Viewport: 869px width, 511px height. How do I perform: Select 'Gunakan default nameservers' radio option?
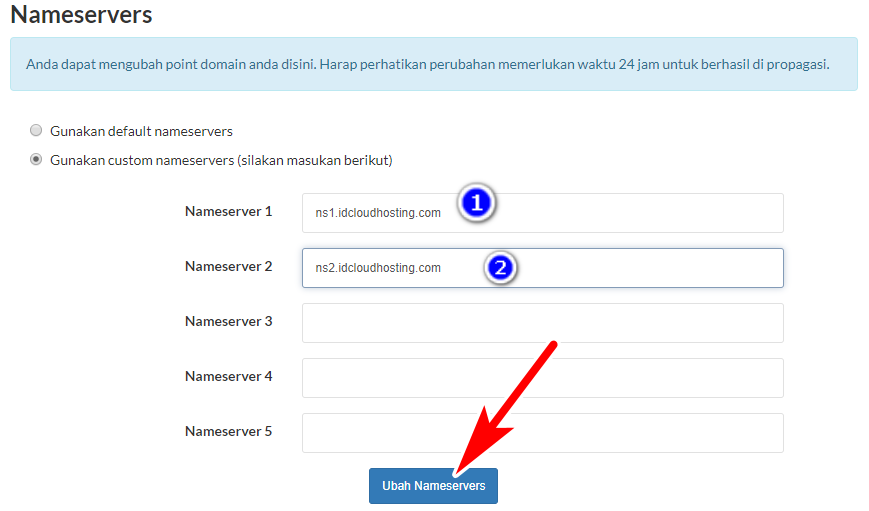pos(36,131)
